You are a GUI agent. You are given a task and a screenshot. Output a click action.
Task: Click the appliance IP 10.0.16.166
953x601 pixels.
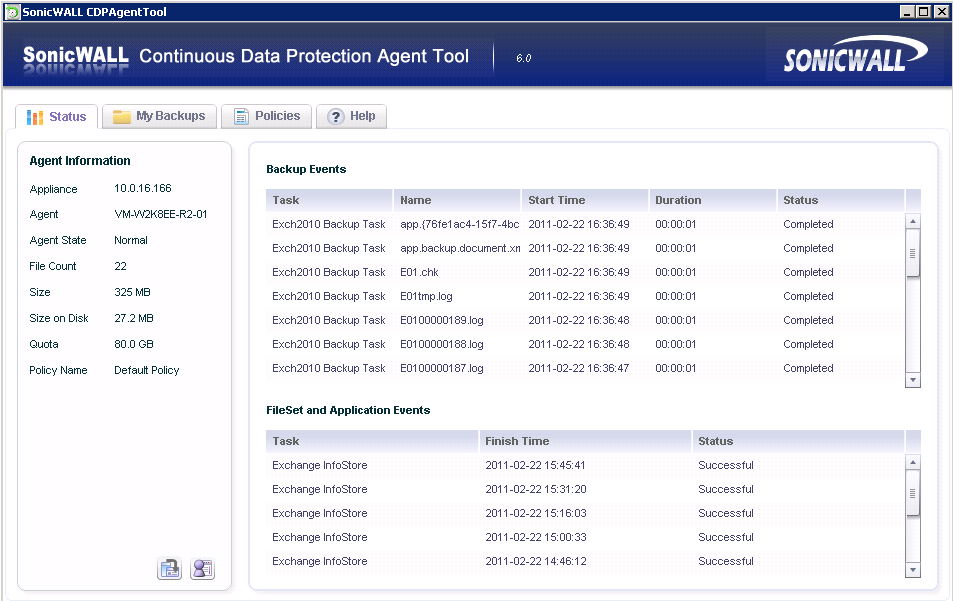(143, 188)
